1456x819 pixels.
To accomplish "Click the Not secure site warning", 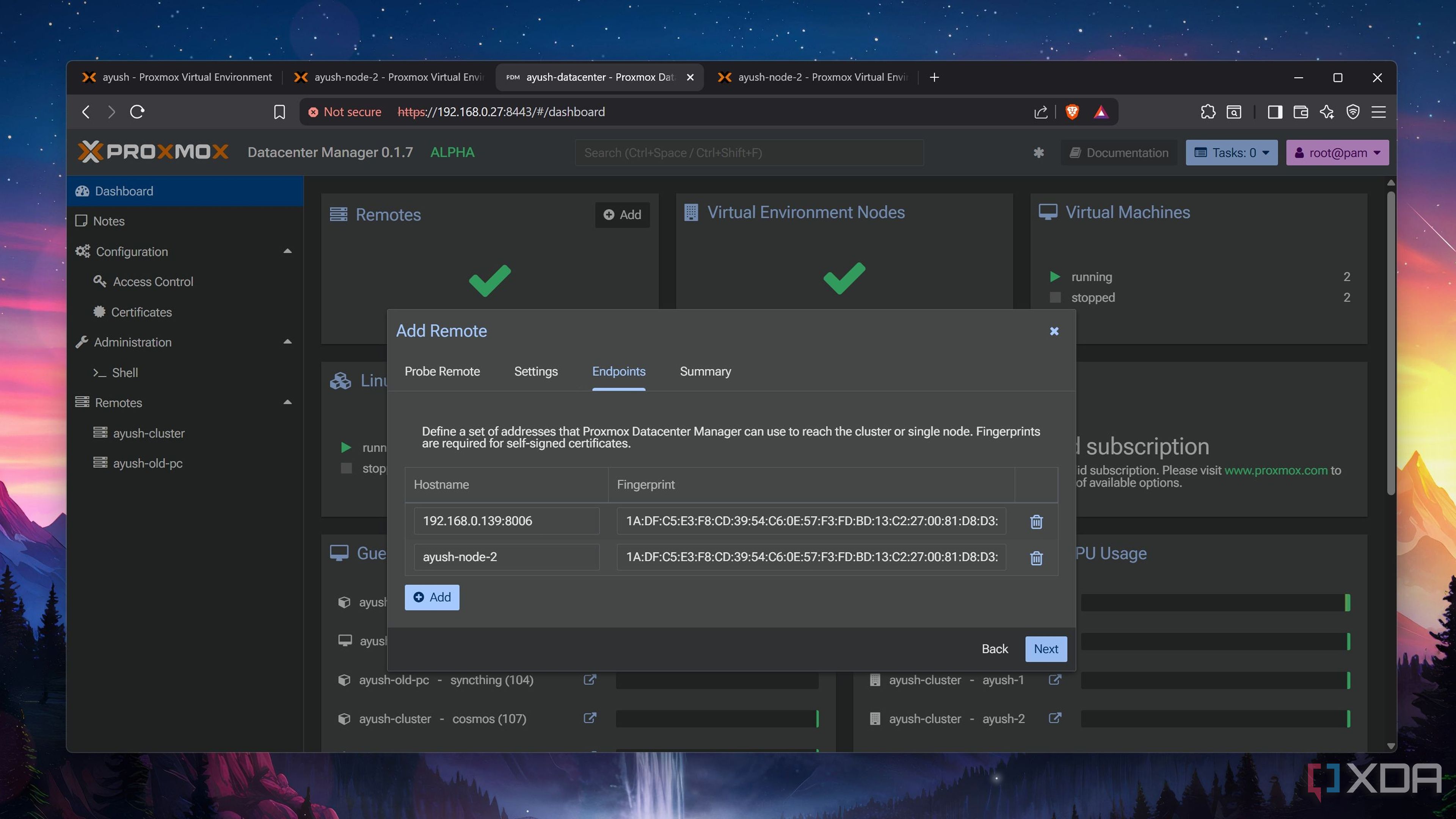I will [345, 112].
